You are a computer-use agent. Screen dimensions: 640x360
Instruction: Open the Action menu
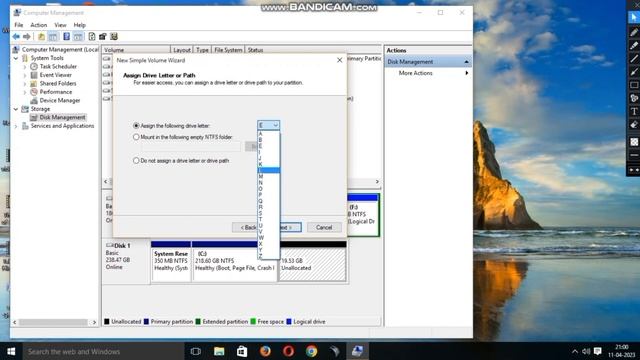tap(39, 25)
